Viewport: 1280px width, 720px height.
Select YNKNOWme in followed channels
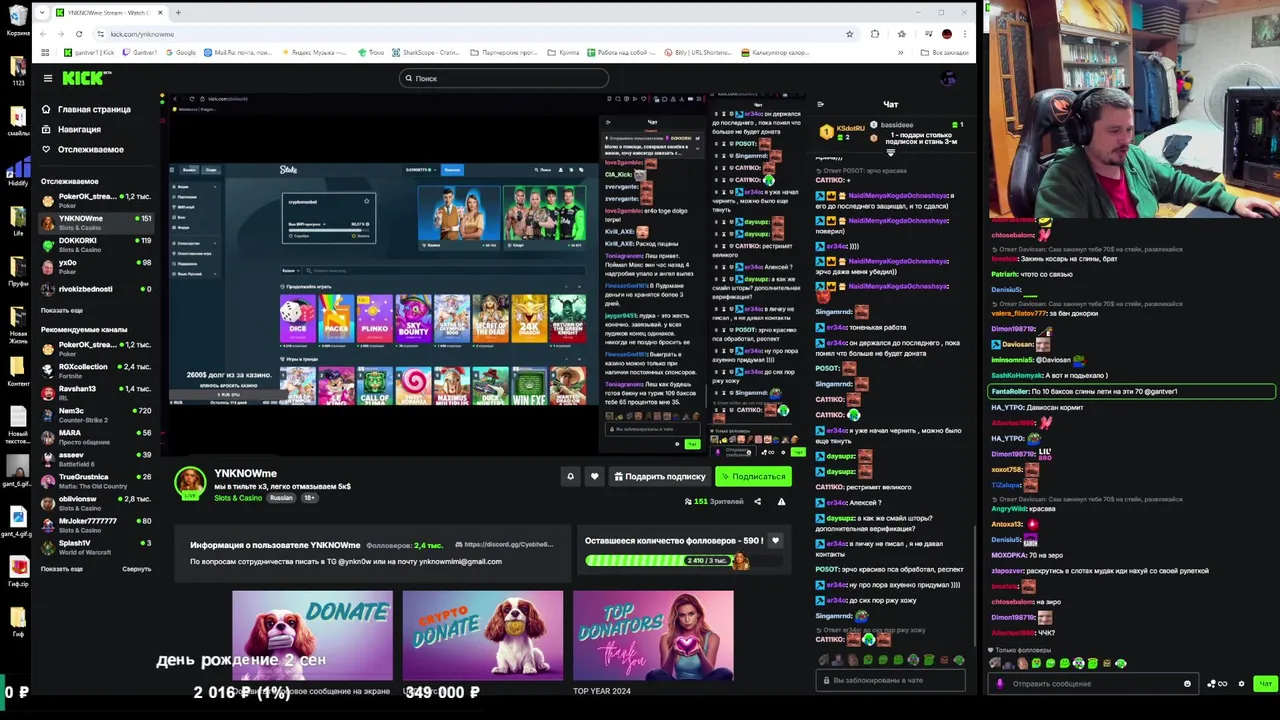96,221
